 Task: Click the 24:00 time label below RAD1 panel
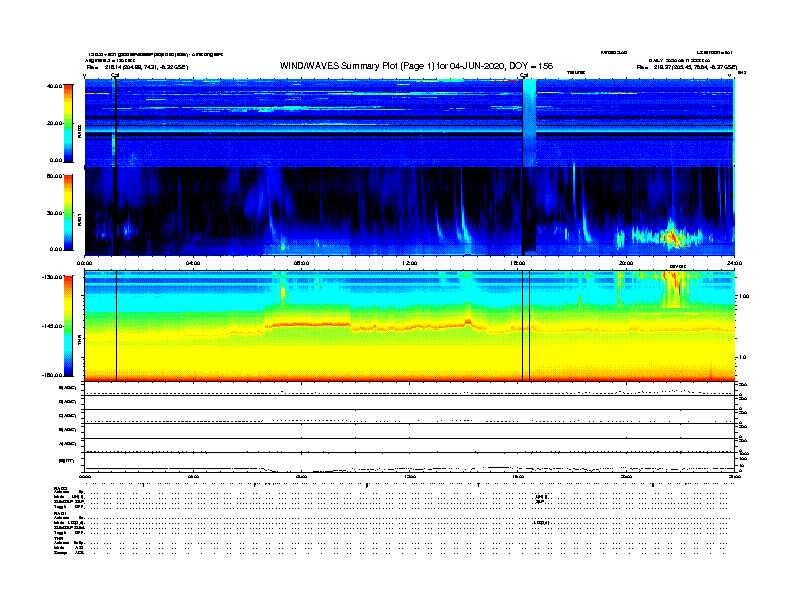pos(734,263)
